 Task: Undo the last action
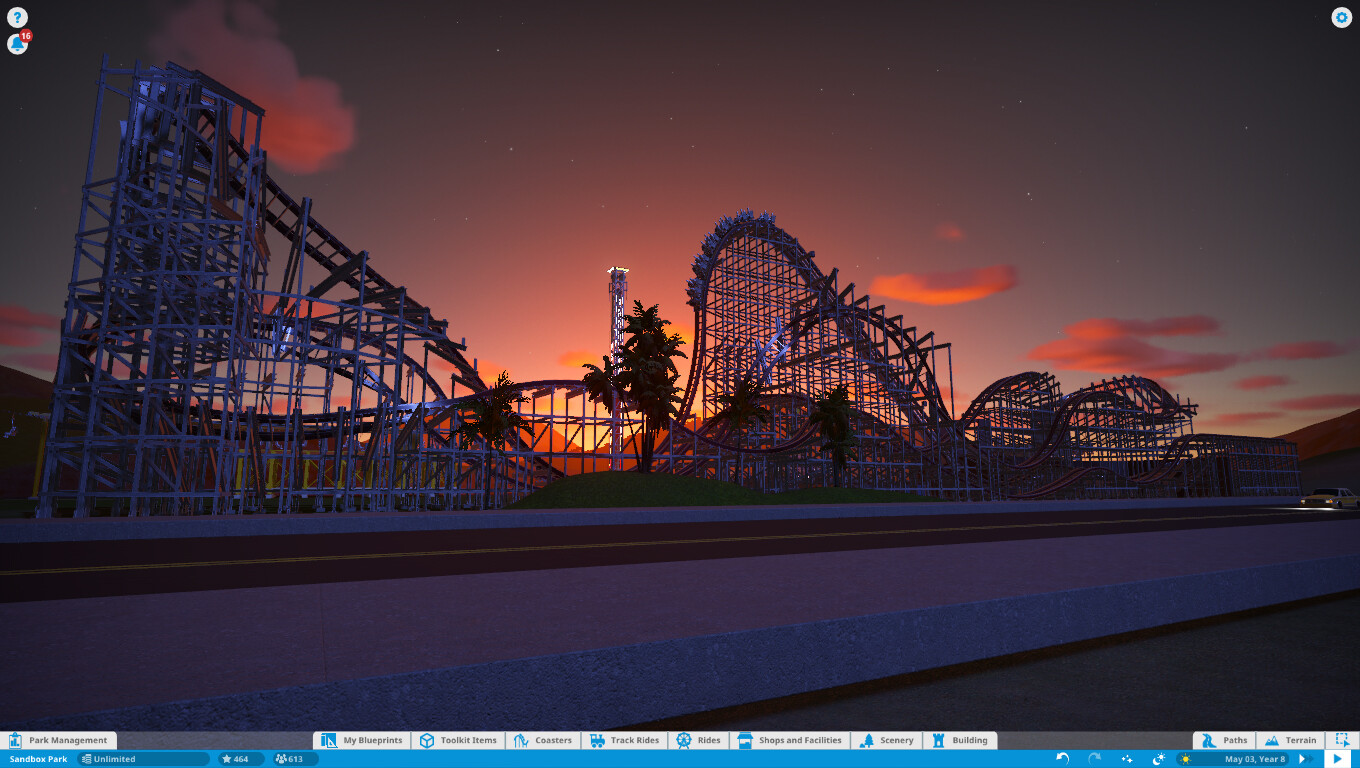pyautogui.click(x=1062, y=759)
